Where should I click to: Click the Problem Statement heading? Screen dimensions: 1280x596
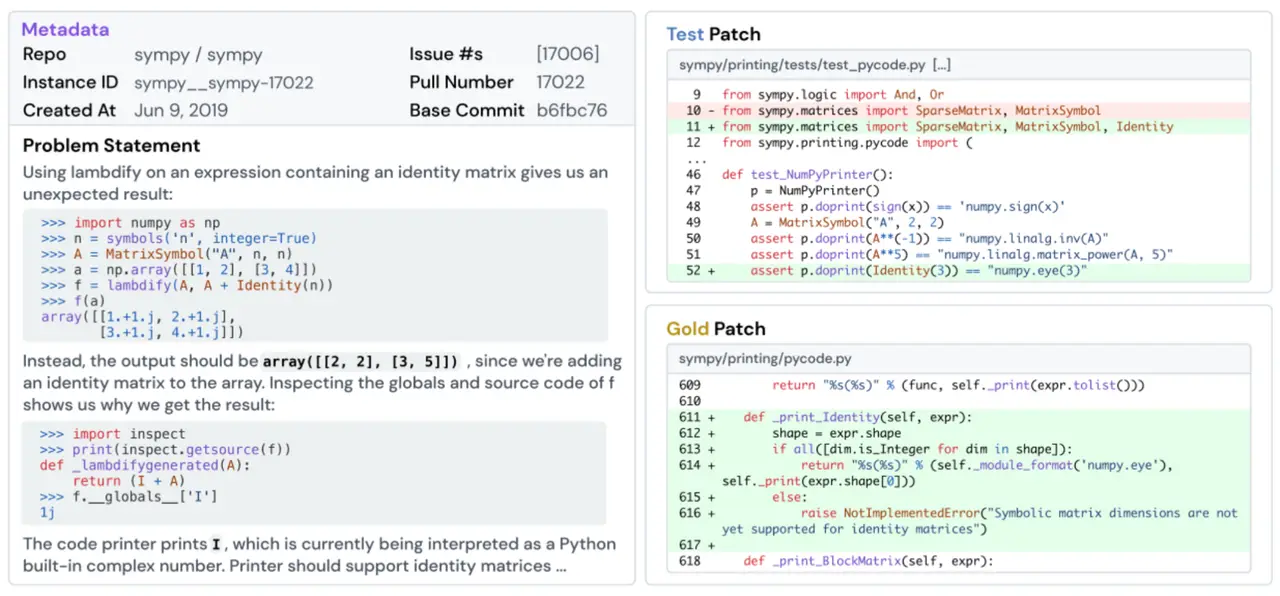pos(110,145)
